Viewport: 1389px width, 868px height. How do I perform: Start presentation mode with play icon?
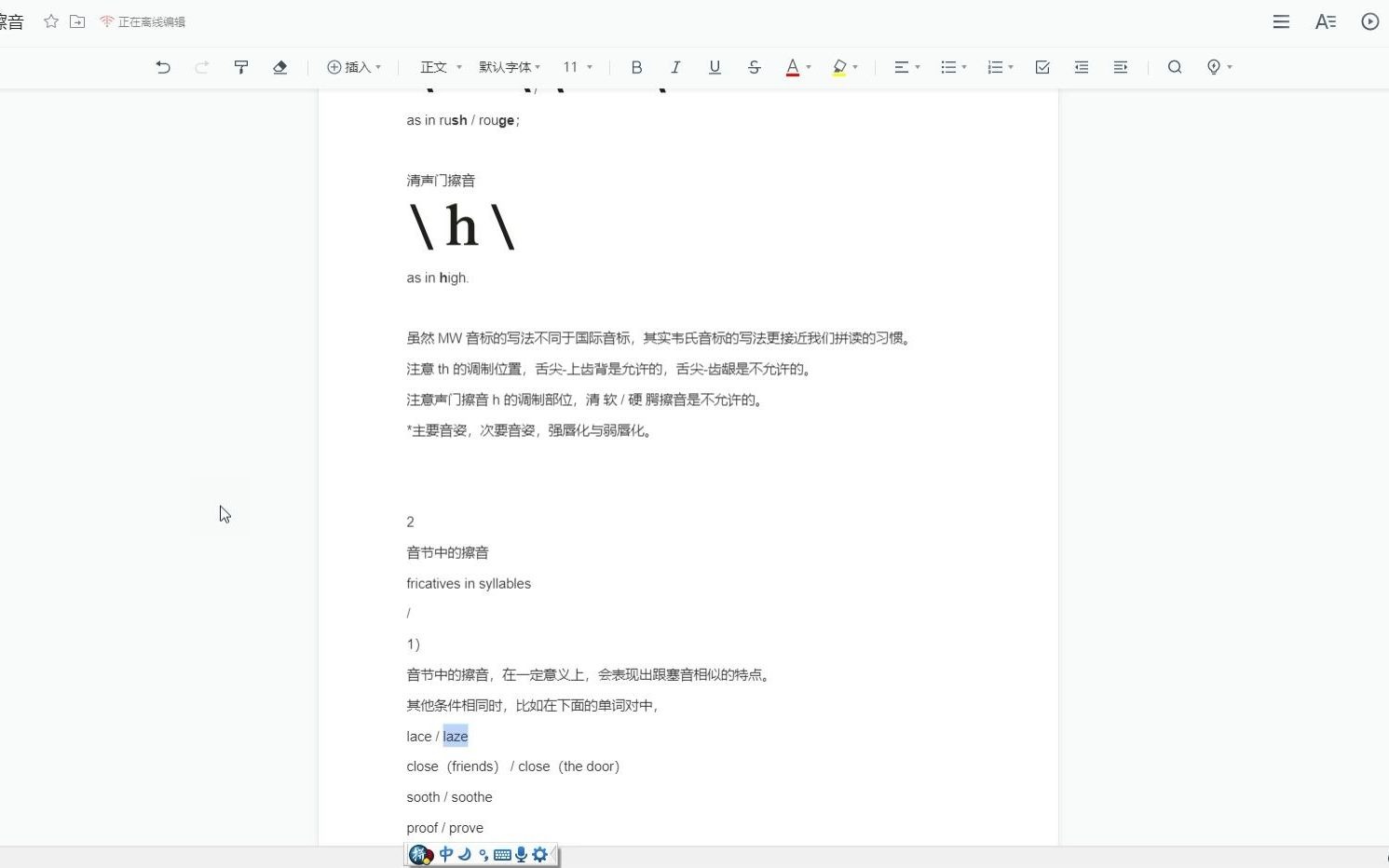point(1369,21)
